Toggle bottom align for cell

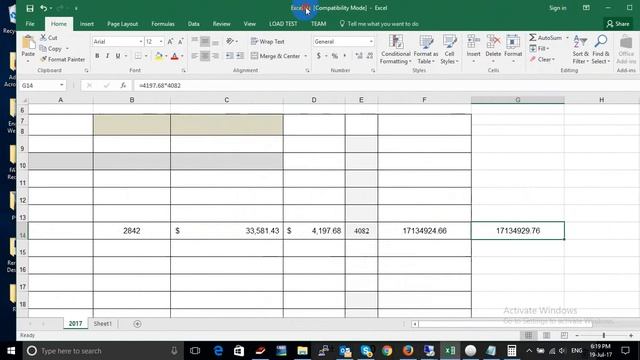pos(216,42)
